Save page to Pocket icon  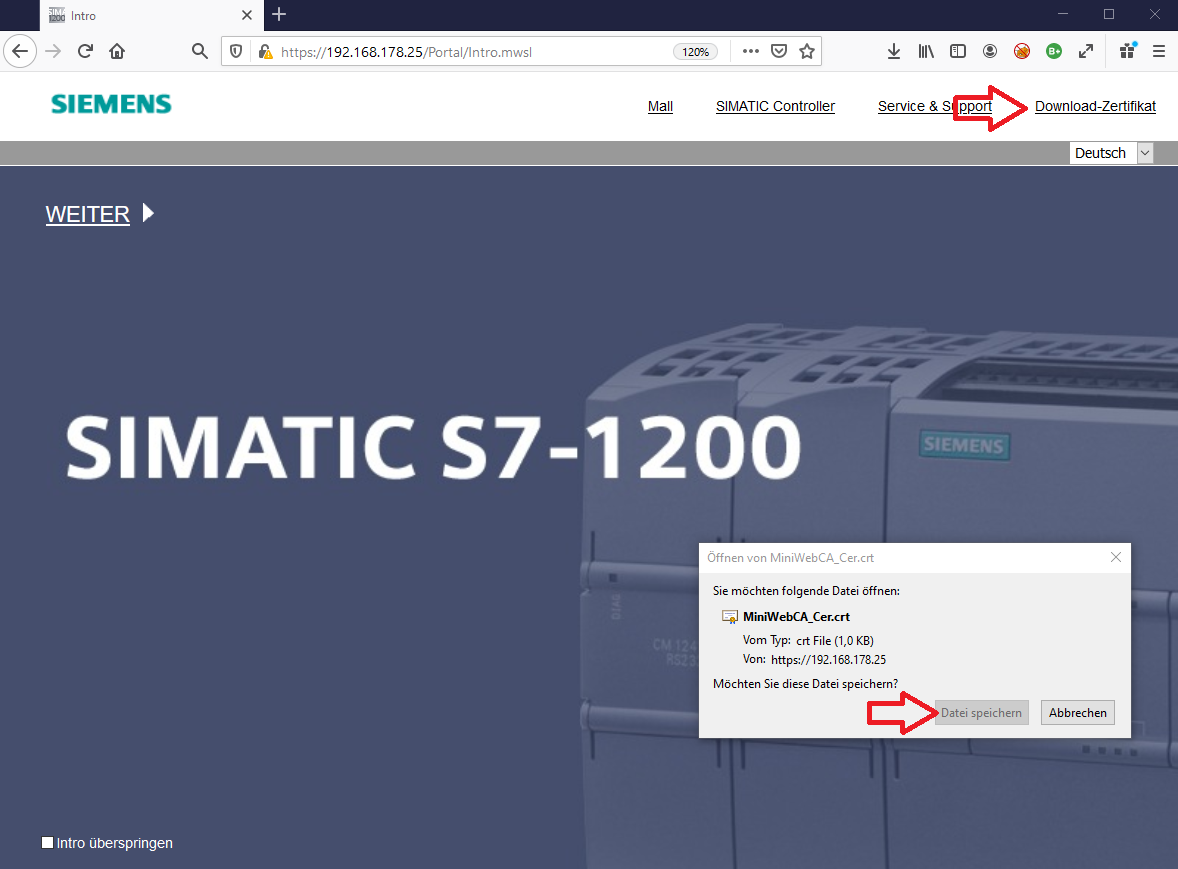(779, 51)
